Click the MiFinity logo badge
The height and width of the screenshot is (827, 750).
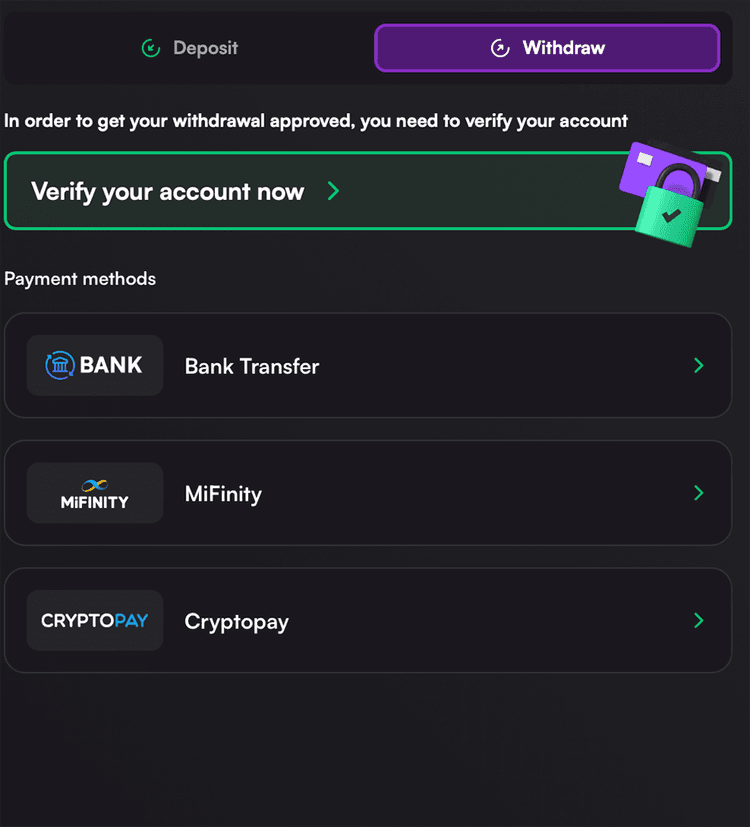(95, 493)
